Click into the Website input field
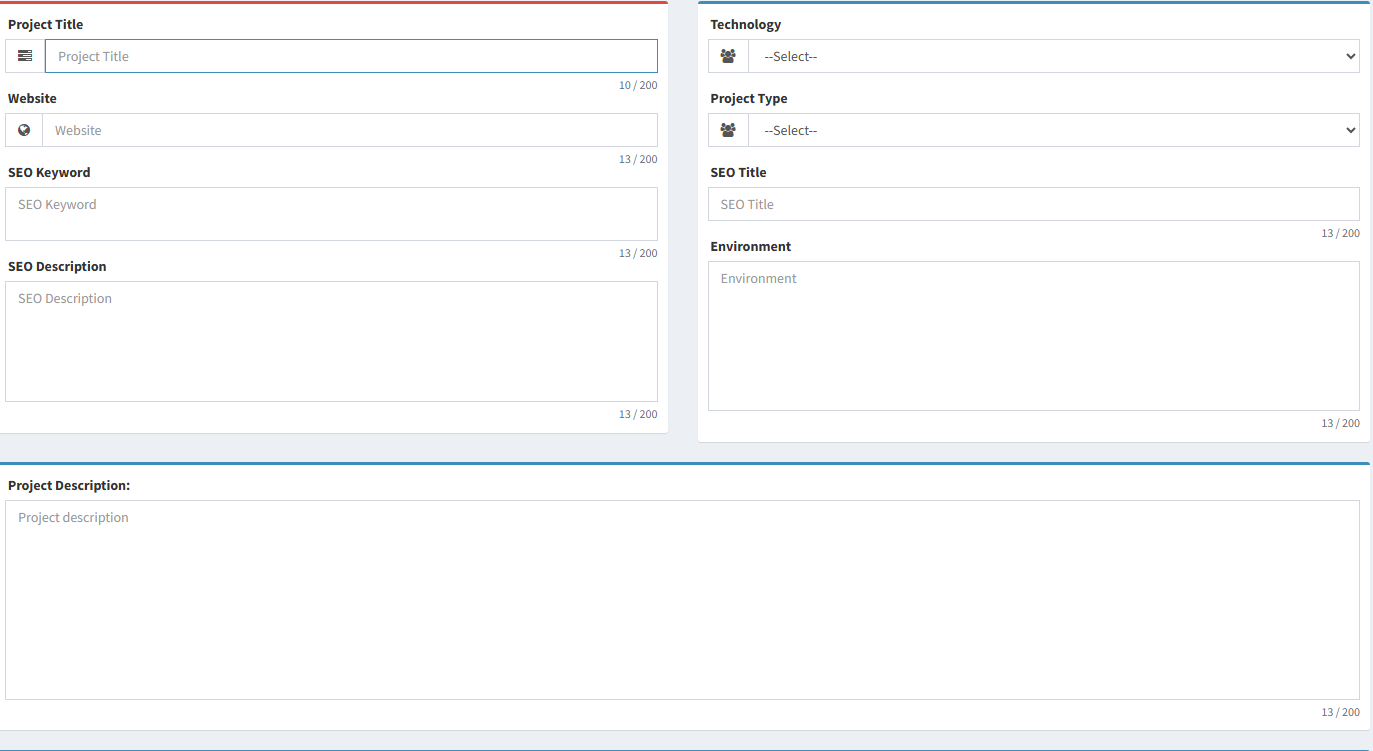This screenshot has height=751, width=1373. pyautogui.click(x=350, y=130)
